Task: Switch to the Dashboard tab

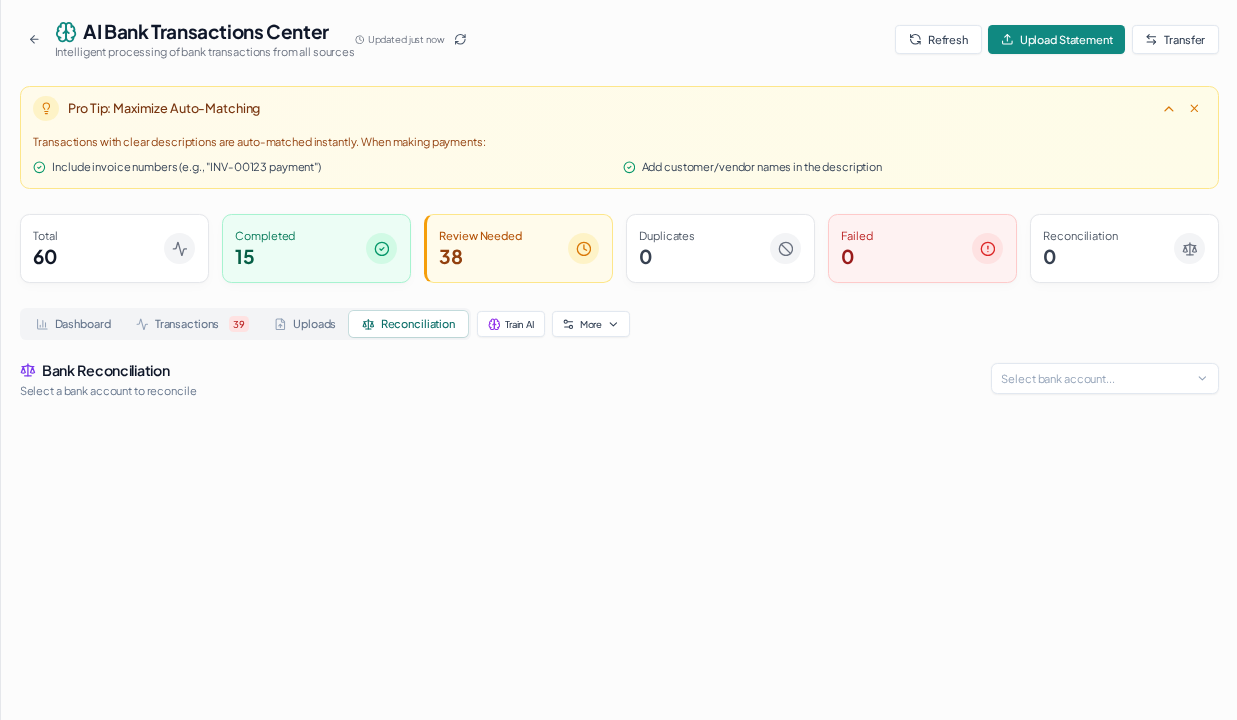Action: click(x=74, y=324)
